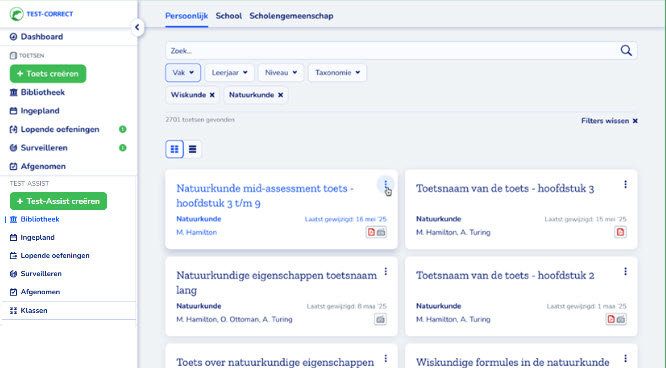Open the Klassen page
The width and height of the screenshot is (666, 368).
[28, 311]
